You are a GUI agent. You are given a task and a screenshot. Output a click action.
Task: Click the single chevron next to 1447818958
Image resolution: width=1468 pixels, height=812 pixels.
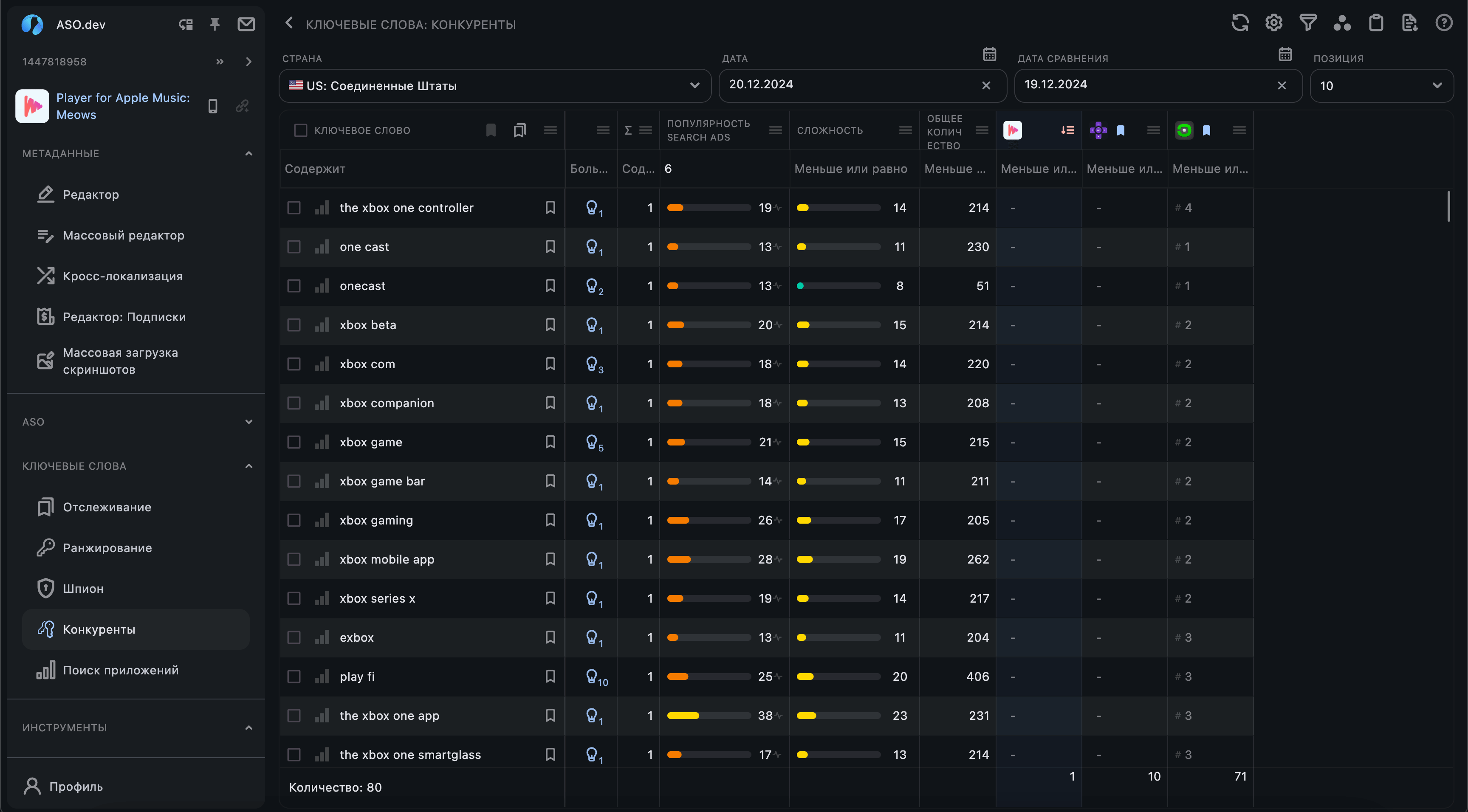[x=248, y=62]
